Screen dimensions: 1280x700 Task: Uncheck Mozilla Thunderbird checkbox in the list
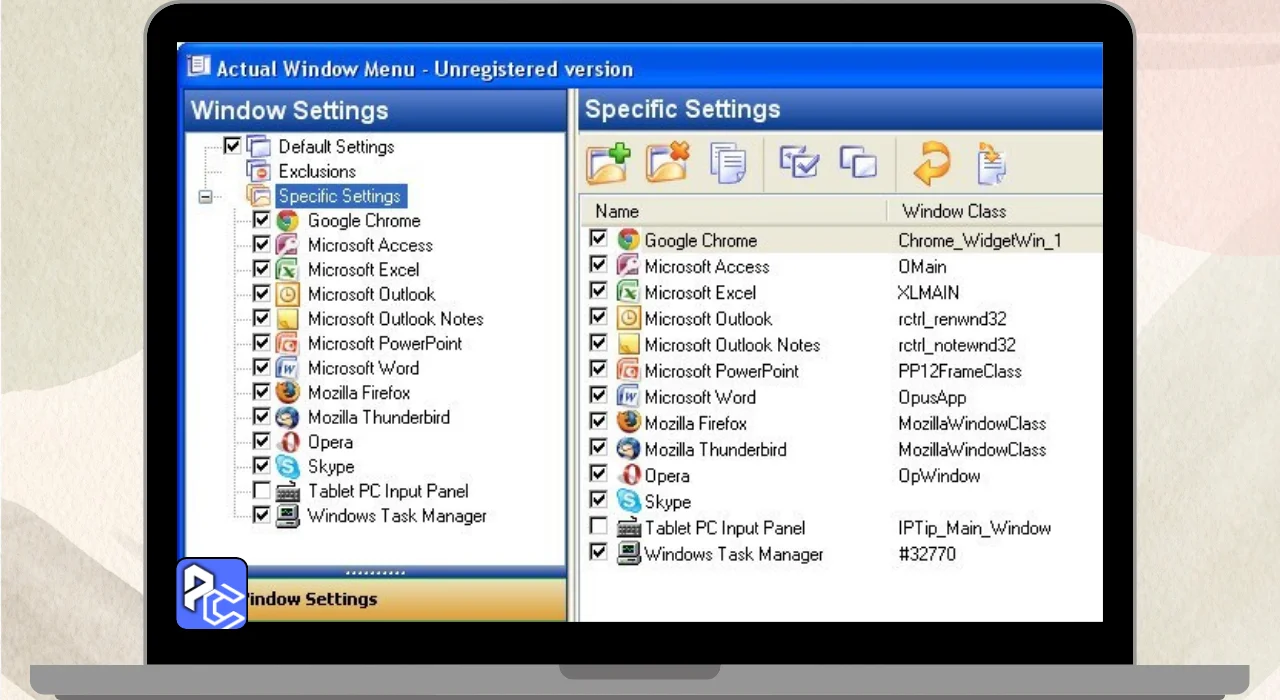tap(598, 447)
